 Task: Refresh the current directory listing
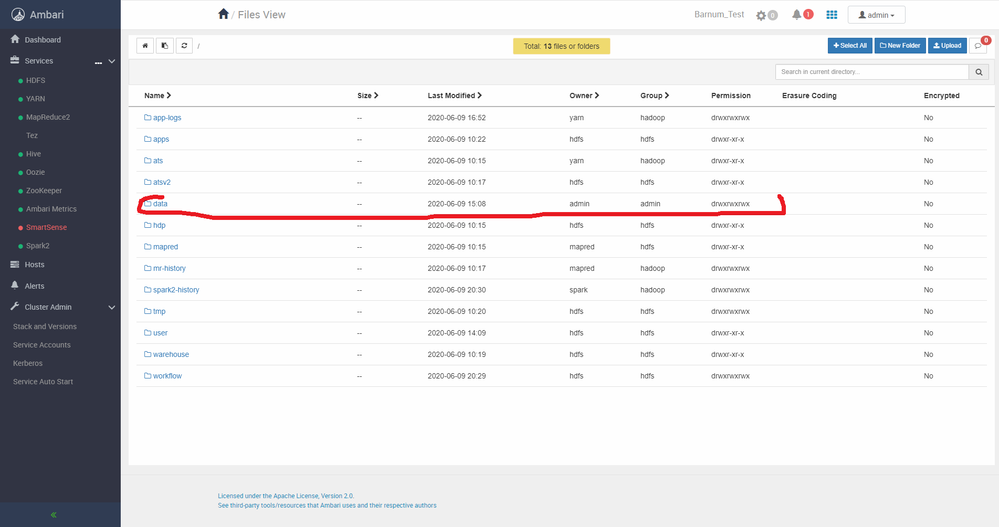click(x=184, y=46)
